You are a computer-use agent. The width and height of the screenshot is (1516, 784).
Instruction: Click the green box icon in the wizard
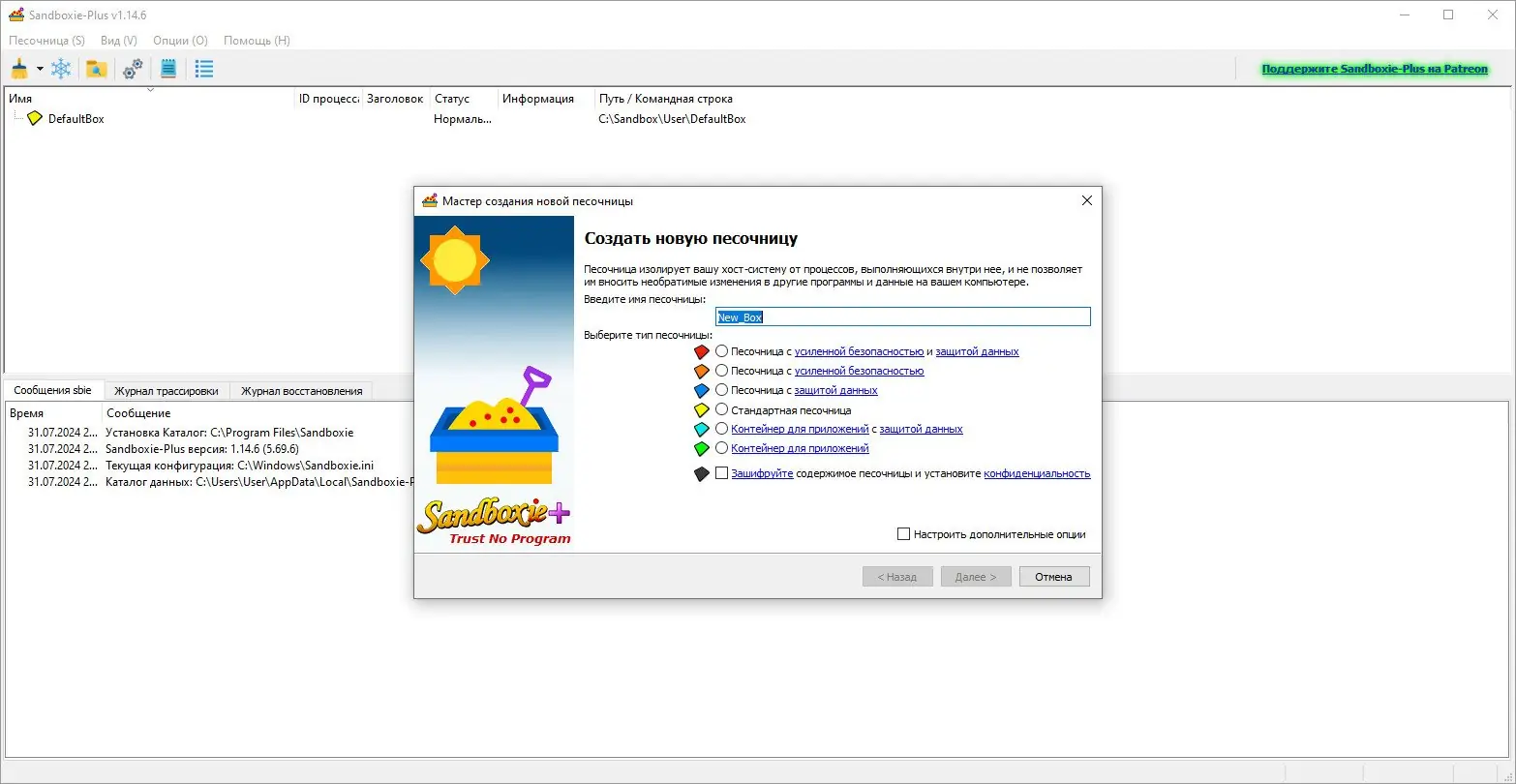pos(702,449)
